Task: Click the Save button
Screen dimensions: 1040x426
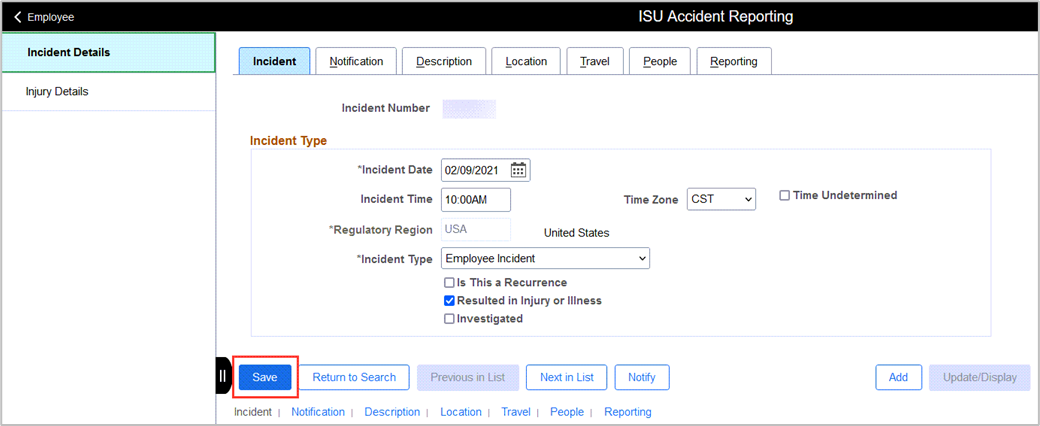Action: pyautogui.click(x=265, y=377)
